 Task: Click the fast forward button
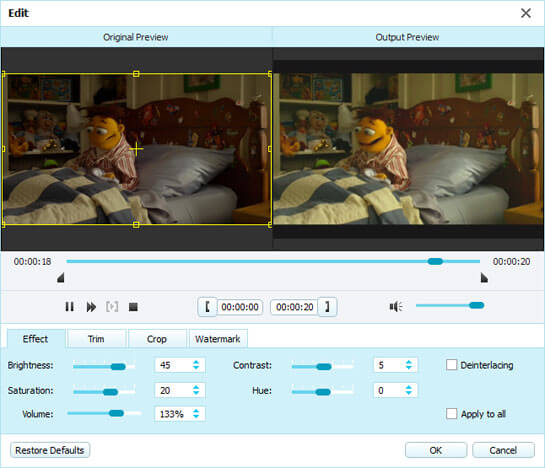tap(91, 307)
